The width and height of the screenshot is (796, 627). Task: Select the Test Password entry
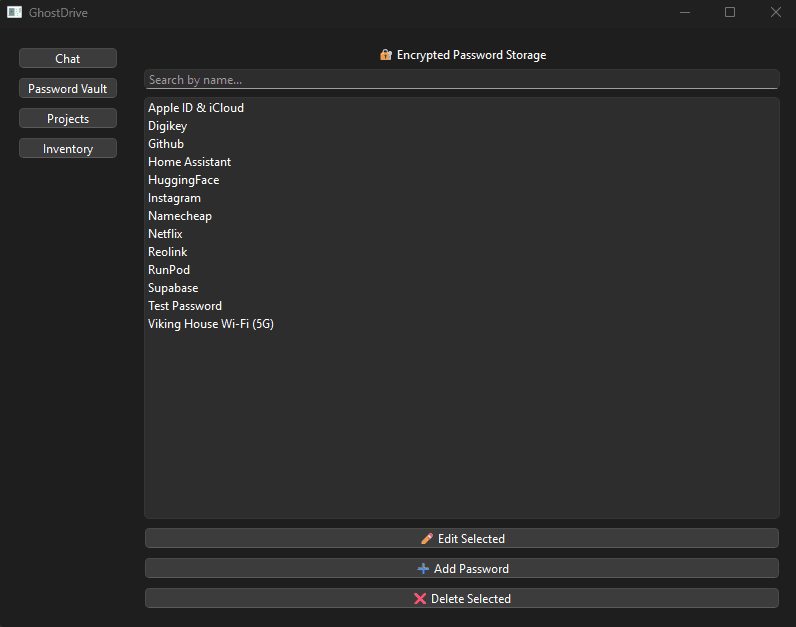[461, 306]
